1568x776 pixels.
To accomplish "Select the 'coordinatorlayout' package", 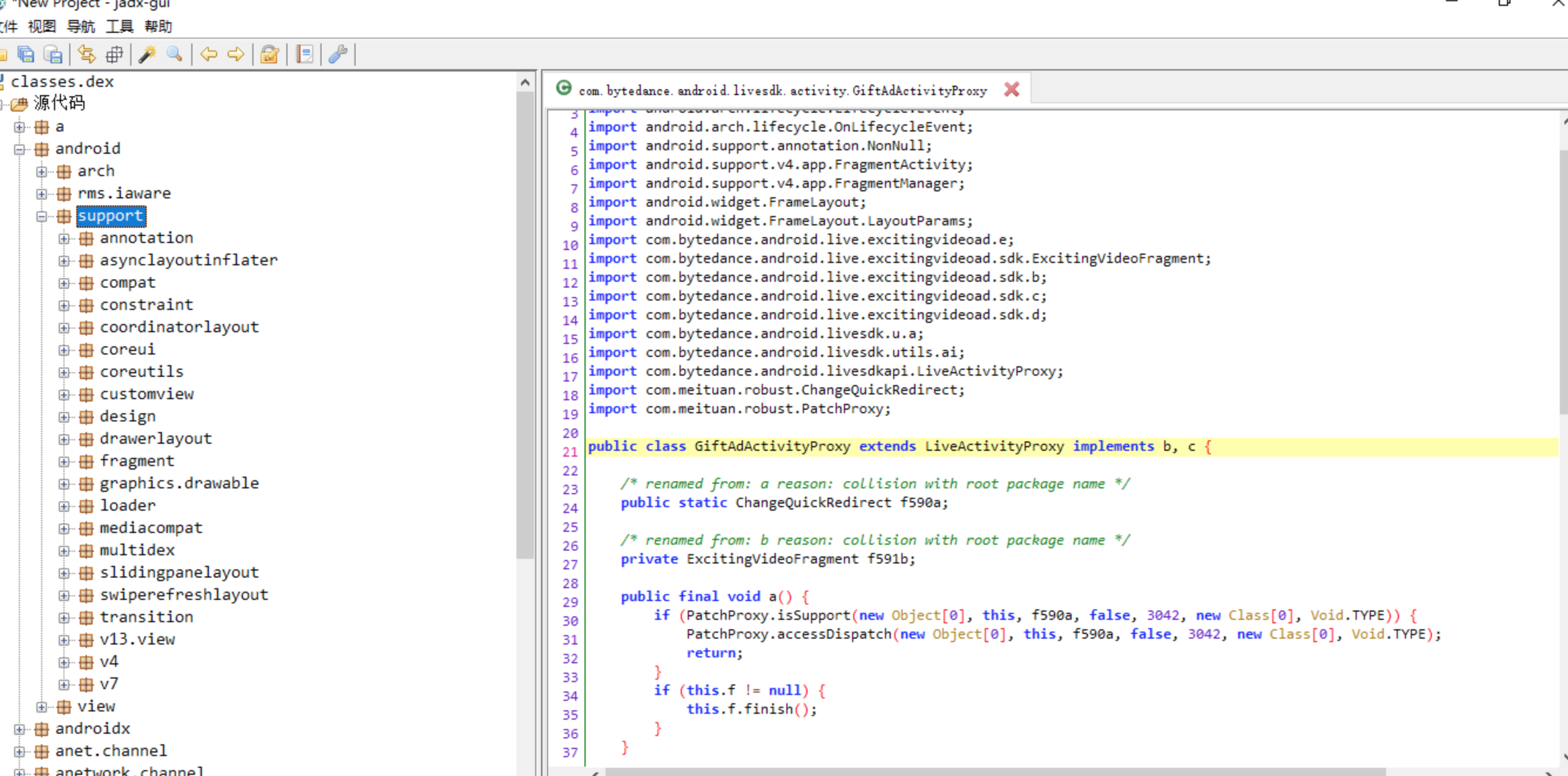I will tap(179, 328).
